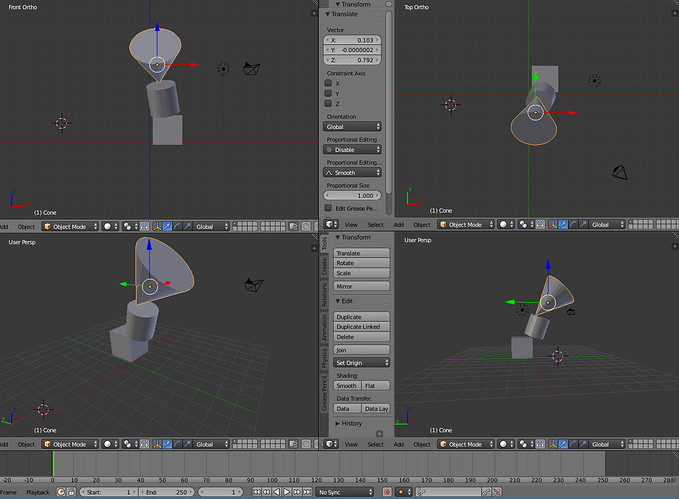The image size is (679, 499).
Task: Open viewport shading selector in Front Ortho header
Action: pos(110,225)
